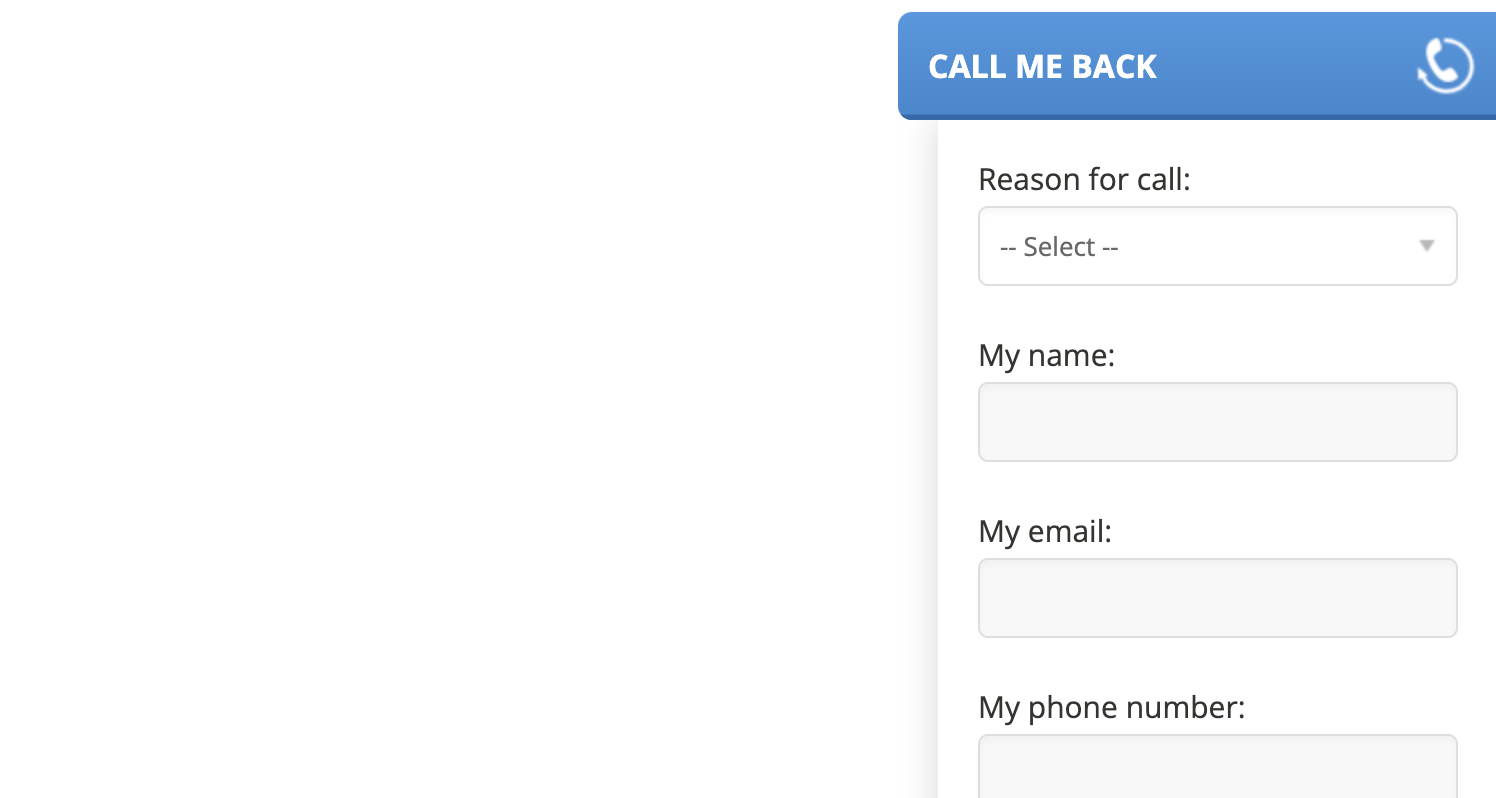
Task: Focus the My email text box
Action: click(1217, 598)
